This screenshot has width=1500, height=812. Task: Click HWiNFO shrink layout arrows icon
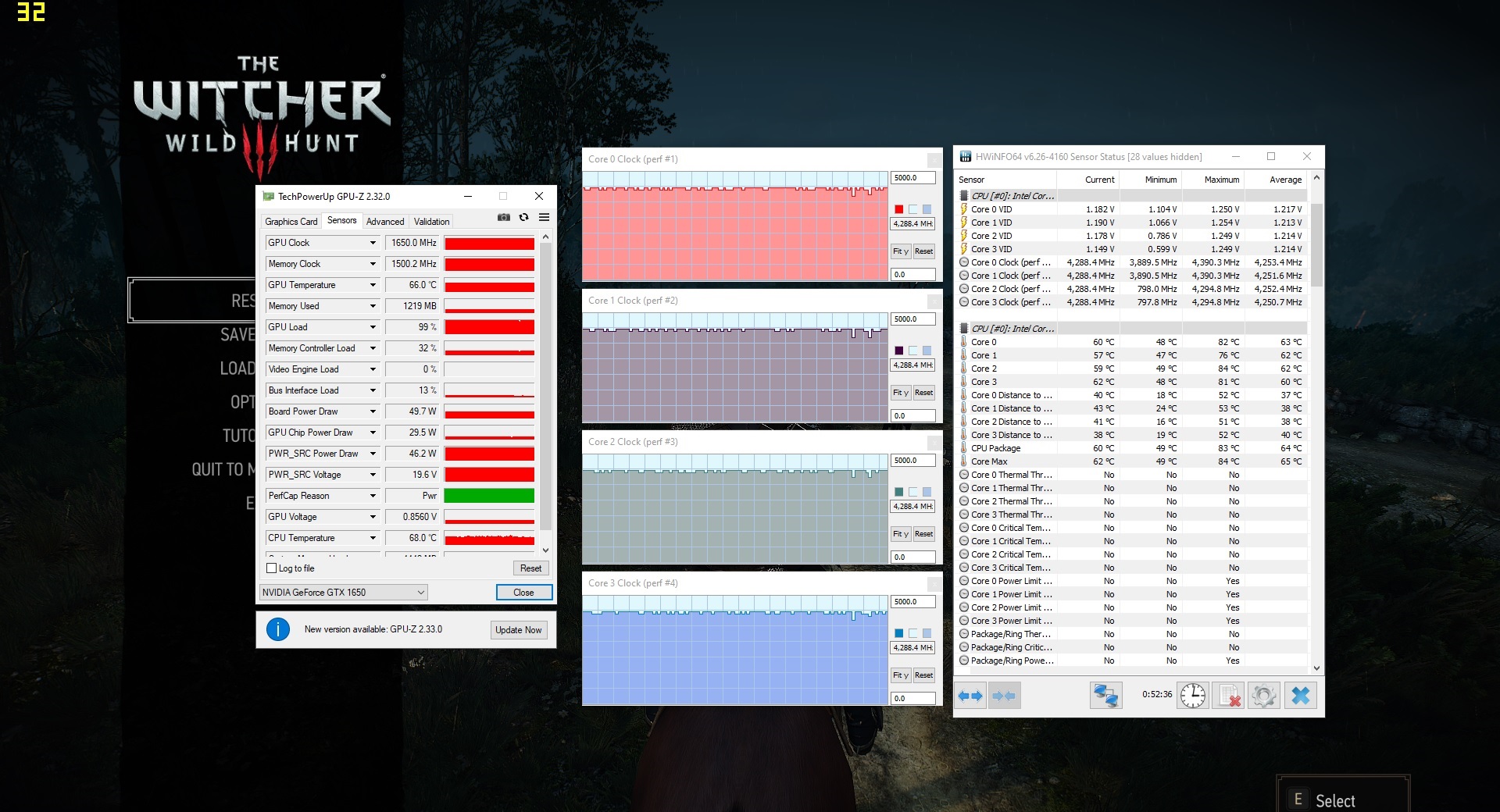(1004, 696)
